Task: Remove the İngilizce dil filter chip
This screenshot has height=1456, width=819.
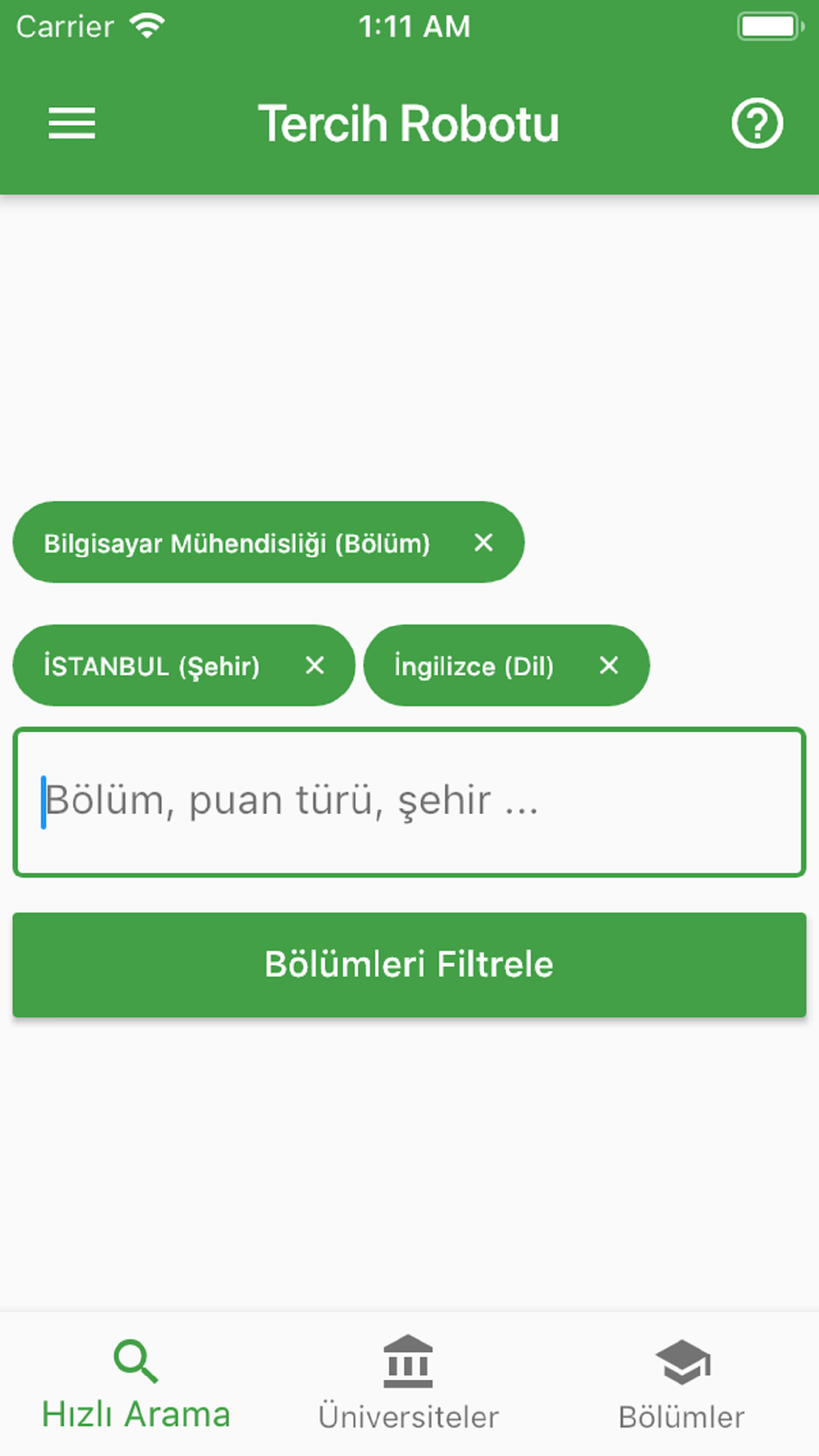Action: pyautogui.click(x=609, y=665)
